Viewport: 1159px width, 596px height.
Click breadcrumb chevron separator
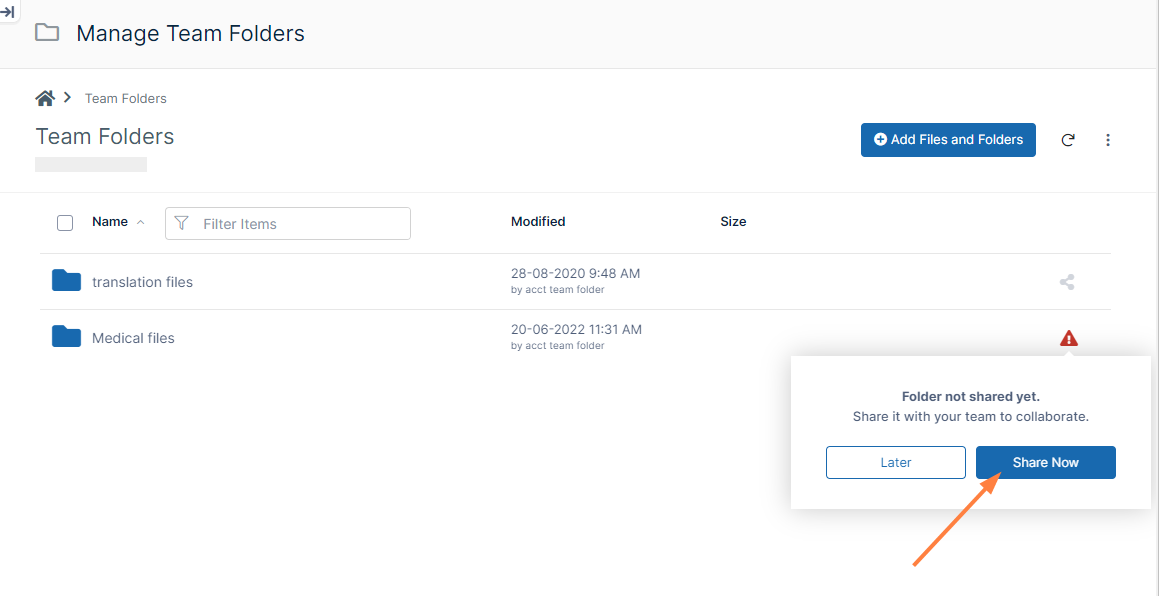(x=67, y=98)
